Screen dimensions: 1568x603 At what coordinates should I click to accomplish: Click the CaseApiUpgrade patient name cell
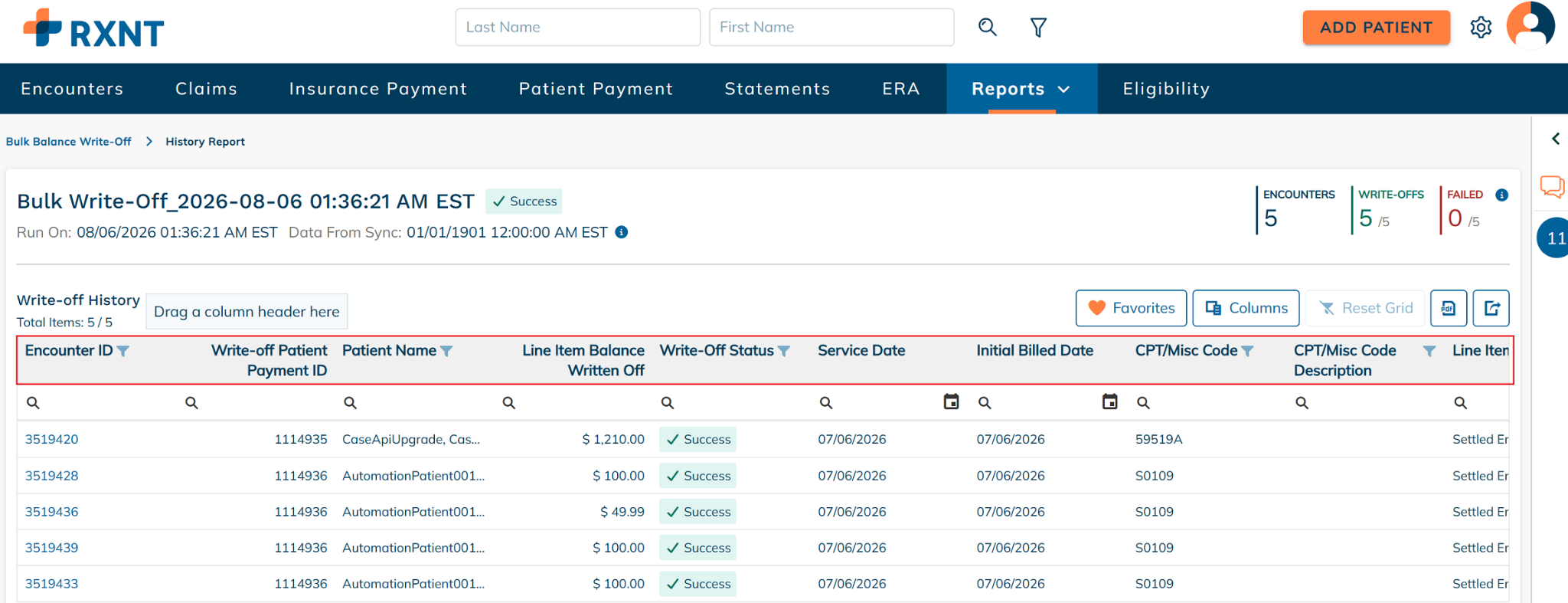click(411, 439)
